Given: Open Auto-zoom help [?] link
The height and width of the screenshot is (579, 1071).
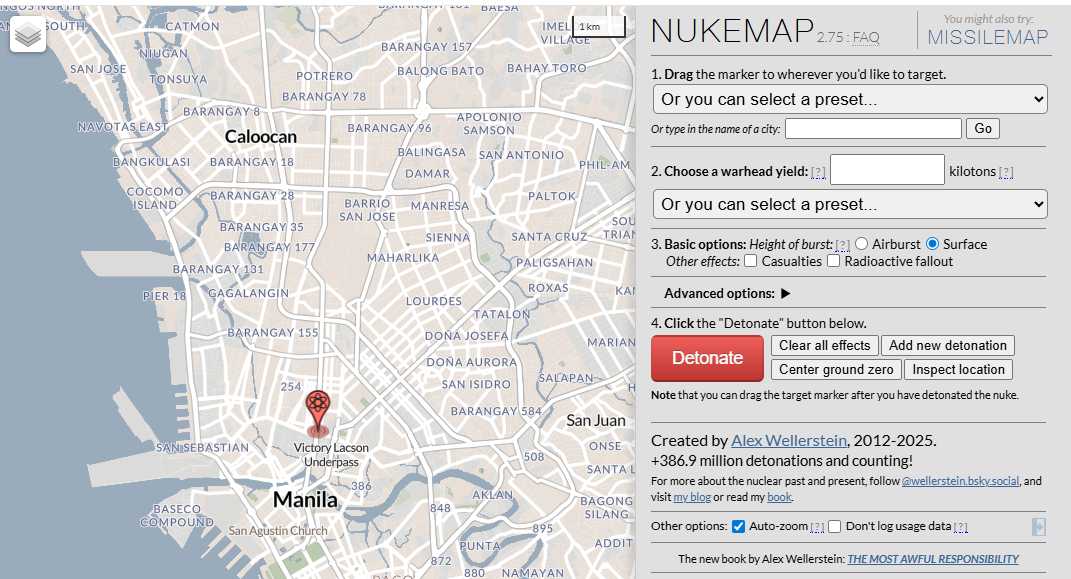Looking at the screenshot, I should coord(817,527).
